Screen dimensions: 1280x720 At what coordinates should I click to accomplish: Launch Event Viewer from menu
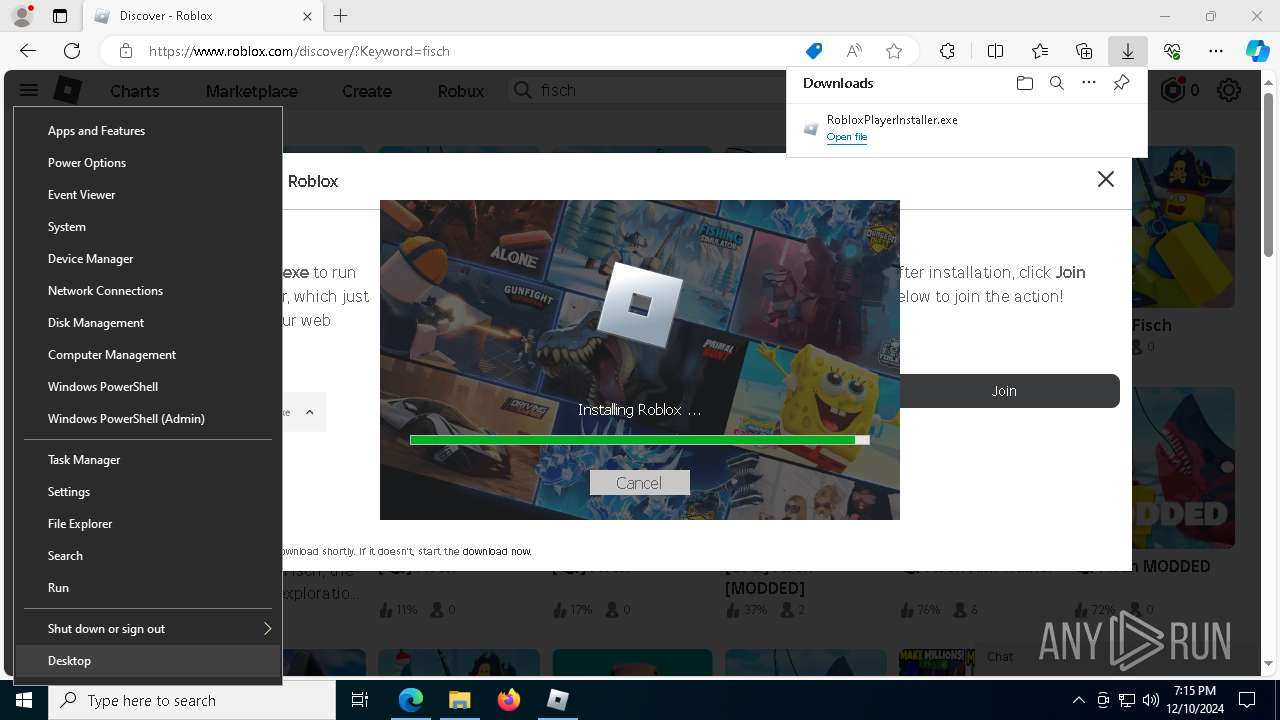(148, 195)
